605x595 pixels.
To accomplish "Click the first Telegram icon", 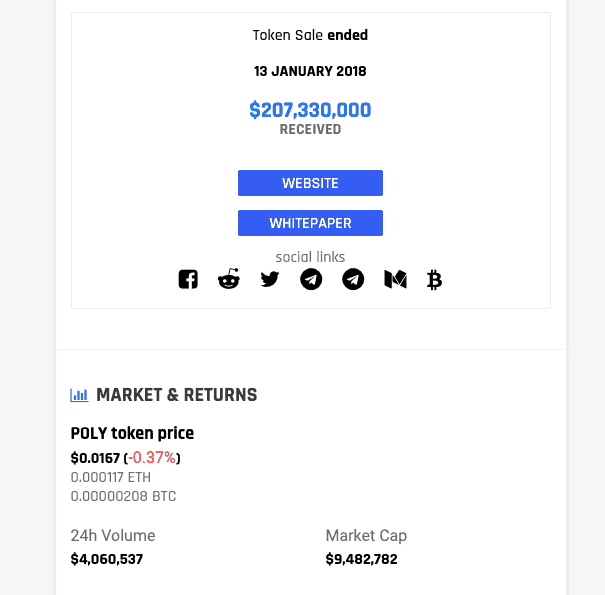I will point(311,280).
